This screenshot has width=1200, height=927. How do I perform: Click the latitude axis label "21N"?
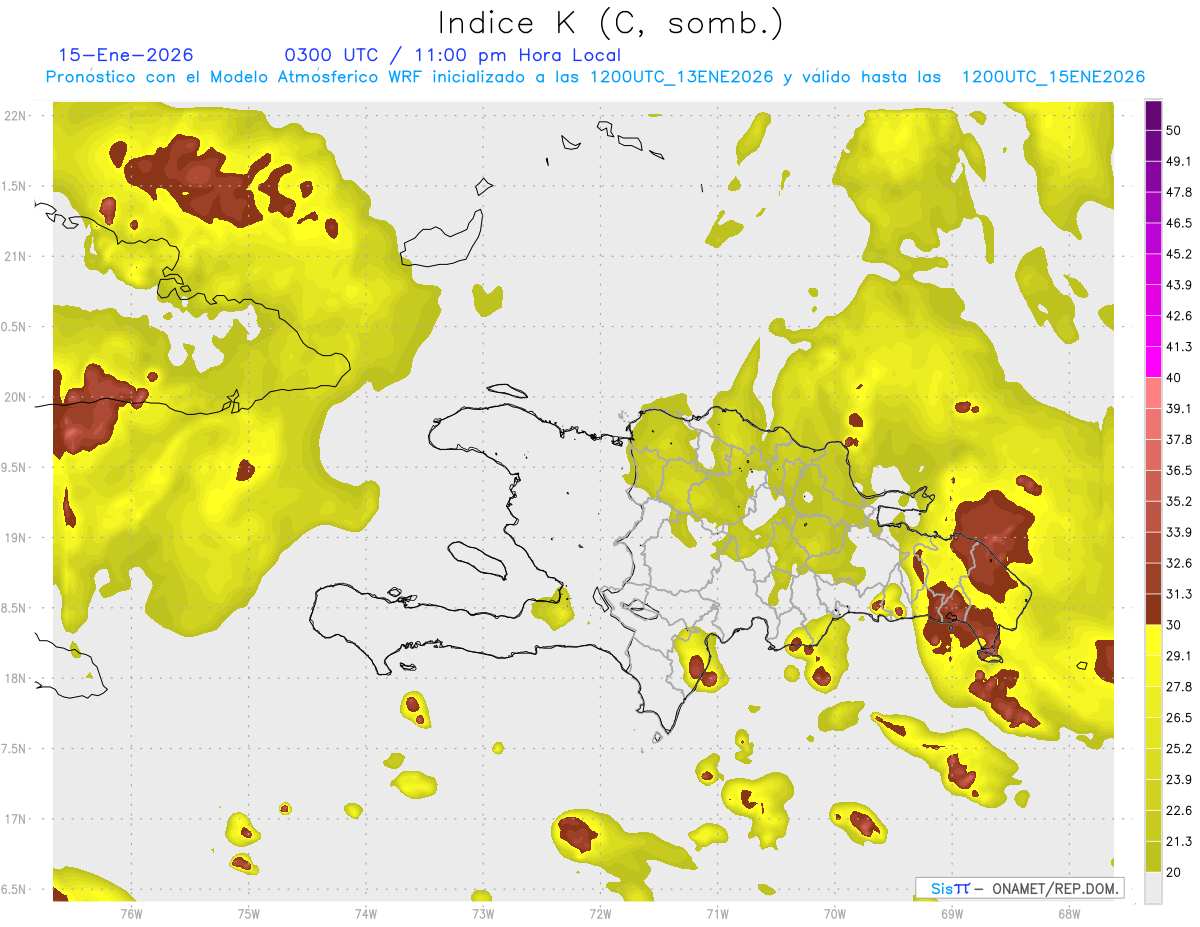tap(15, 257)
